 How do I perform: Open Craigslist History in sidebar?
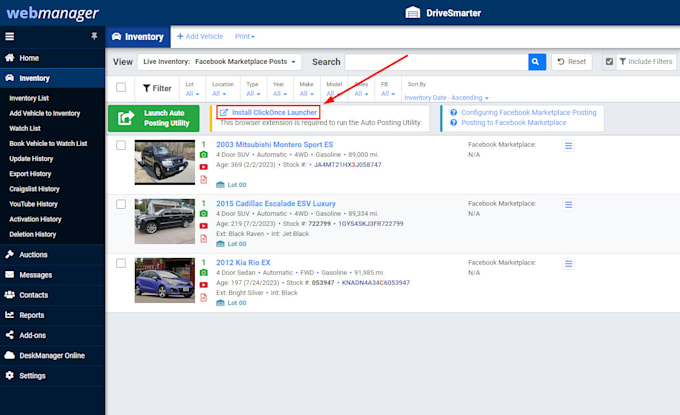click(x=34, y=189)
